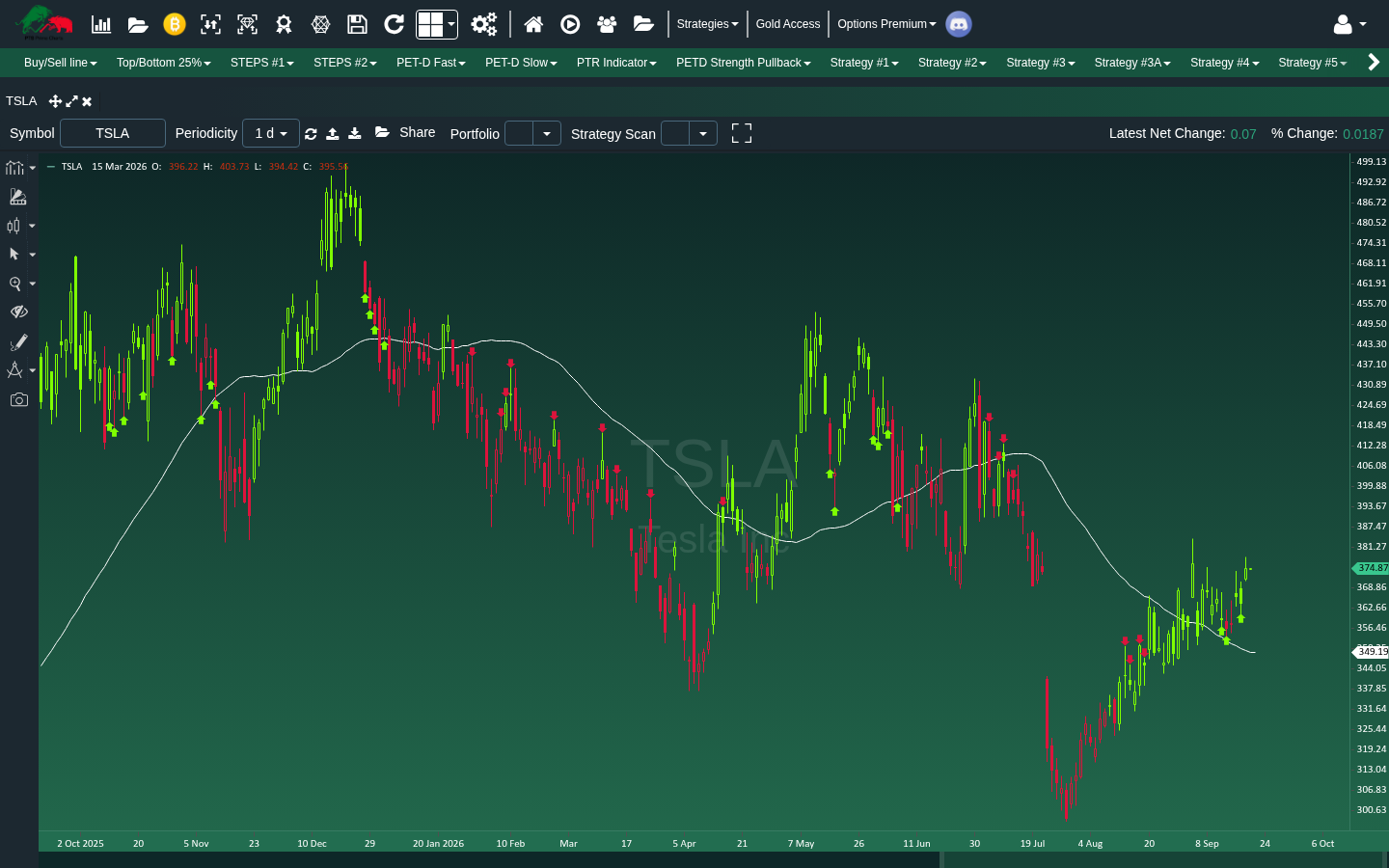Click the Share button
This screenshot has height=868, width=1389.
coord(418,132)
